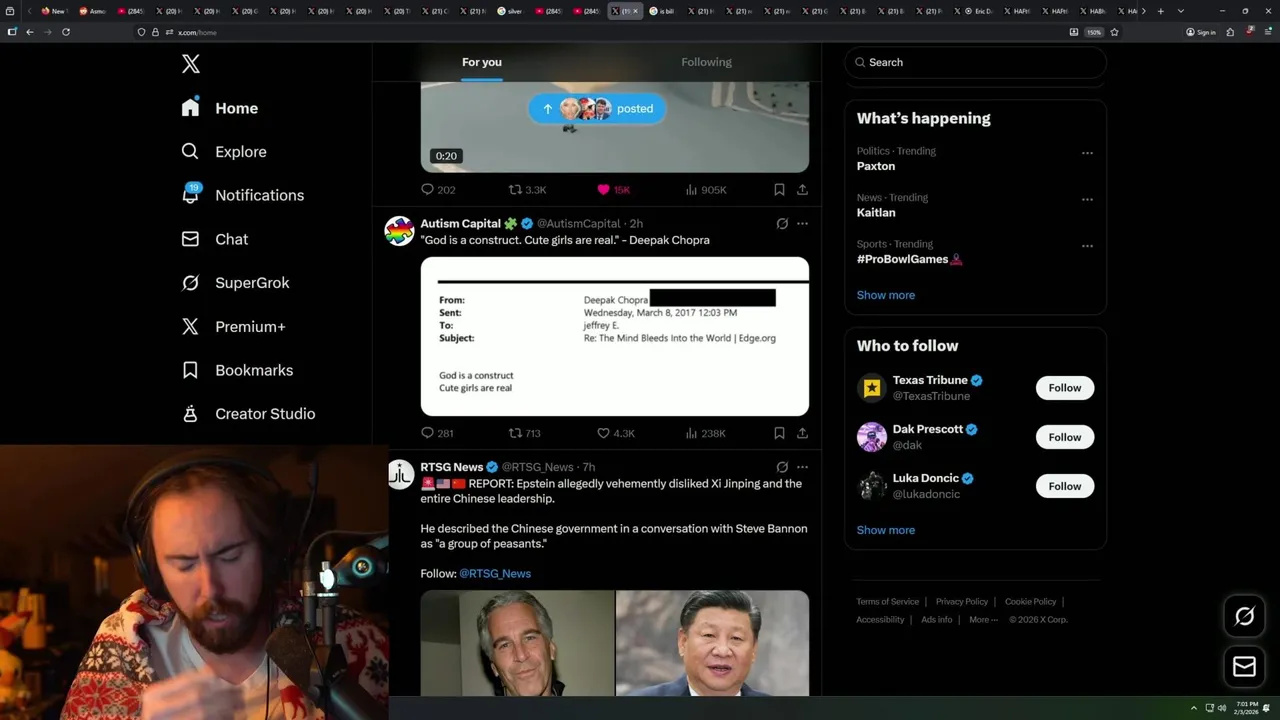Open the floating Messages envelope button
Screen dimensions: 1280x720
(1245, 667)
